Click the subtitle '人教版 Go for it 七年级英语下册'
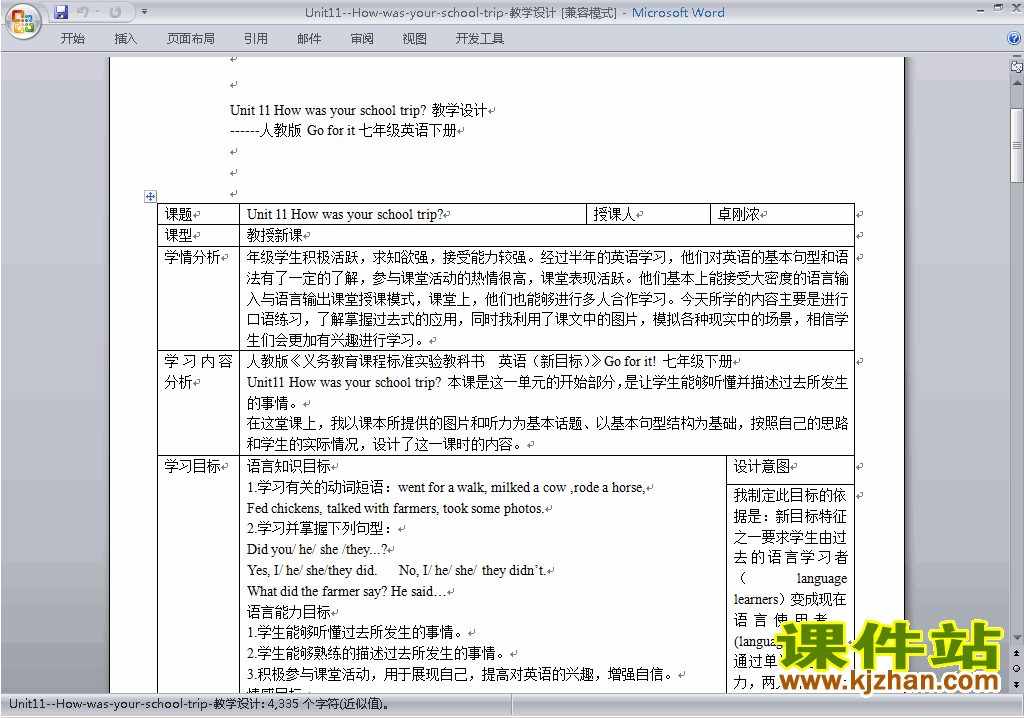Image resolution: width=1024 pixels, height=718 pixels. click(358, 131)
